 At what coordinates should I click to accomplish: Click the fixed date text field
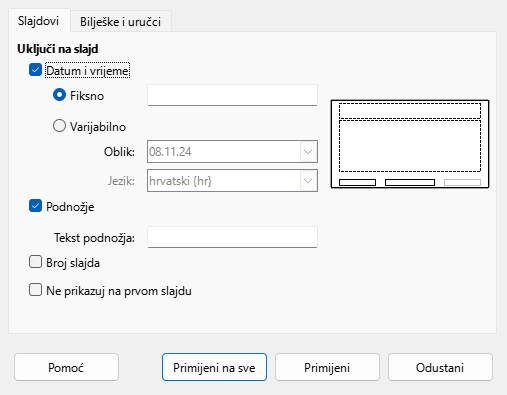click(232, 95)
